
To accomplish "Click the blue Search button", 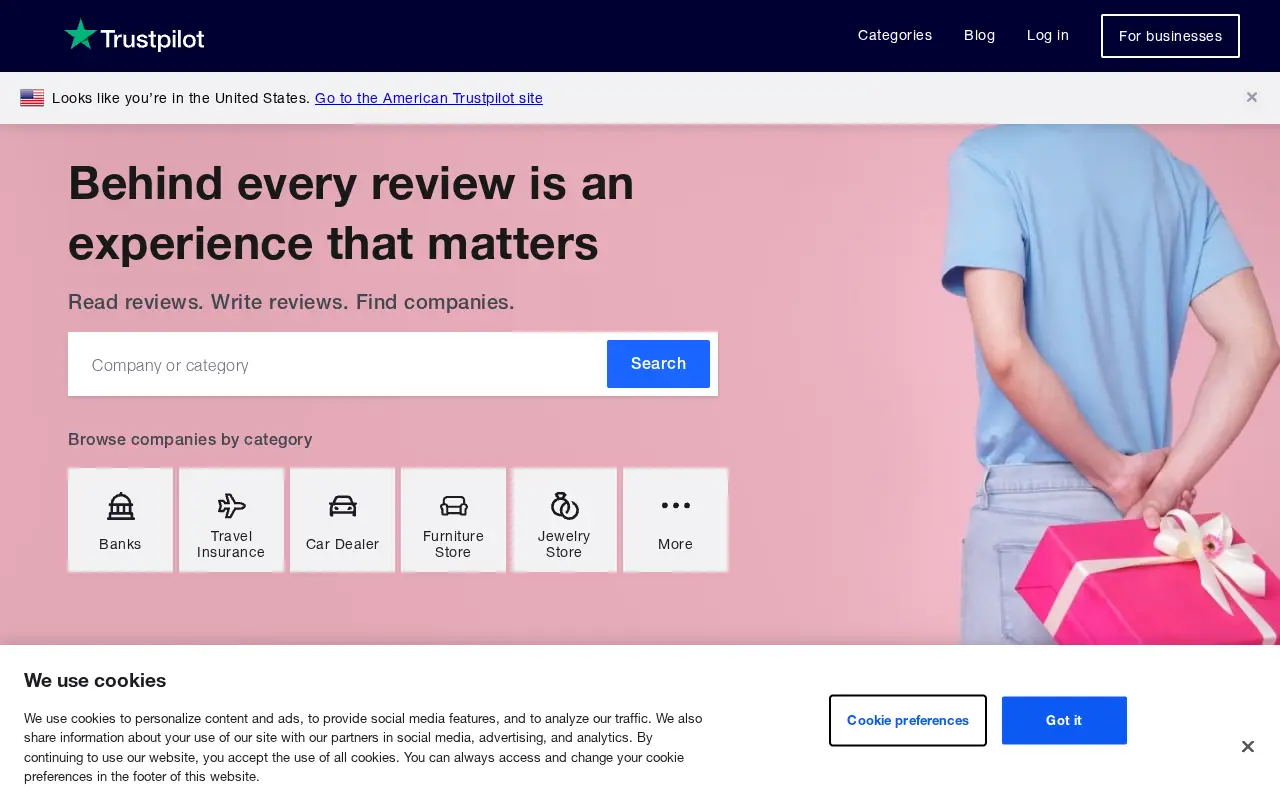I will (x=658, y=364).
